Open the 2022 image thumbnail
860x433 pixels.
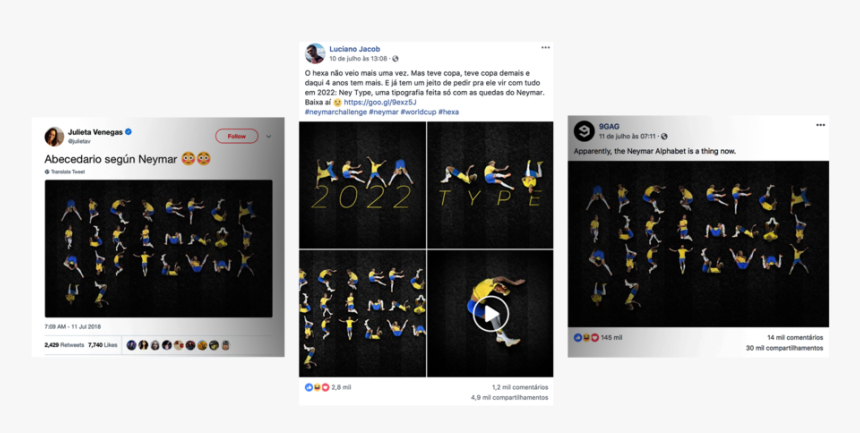pyautogui.click(x=363, y=185)
